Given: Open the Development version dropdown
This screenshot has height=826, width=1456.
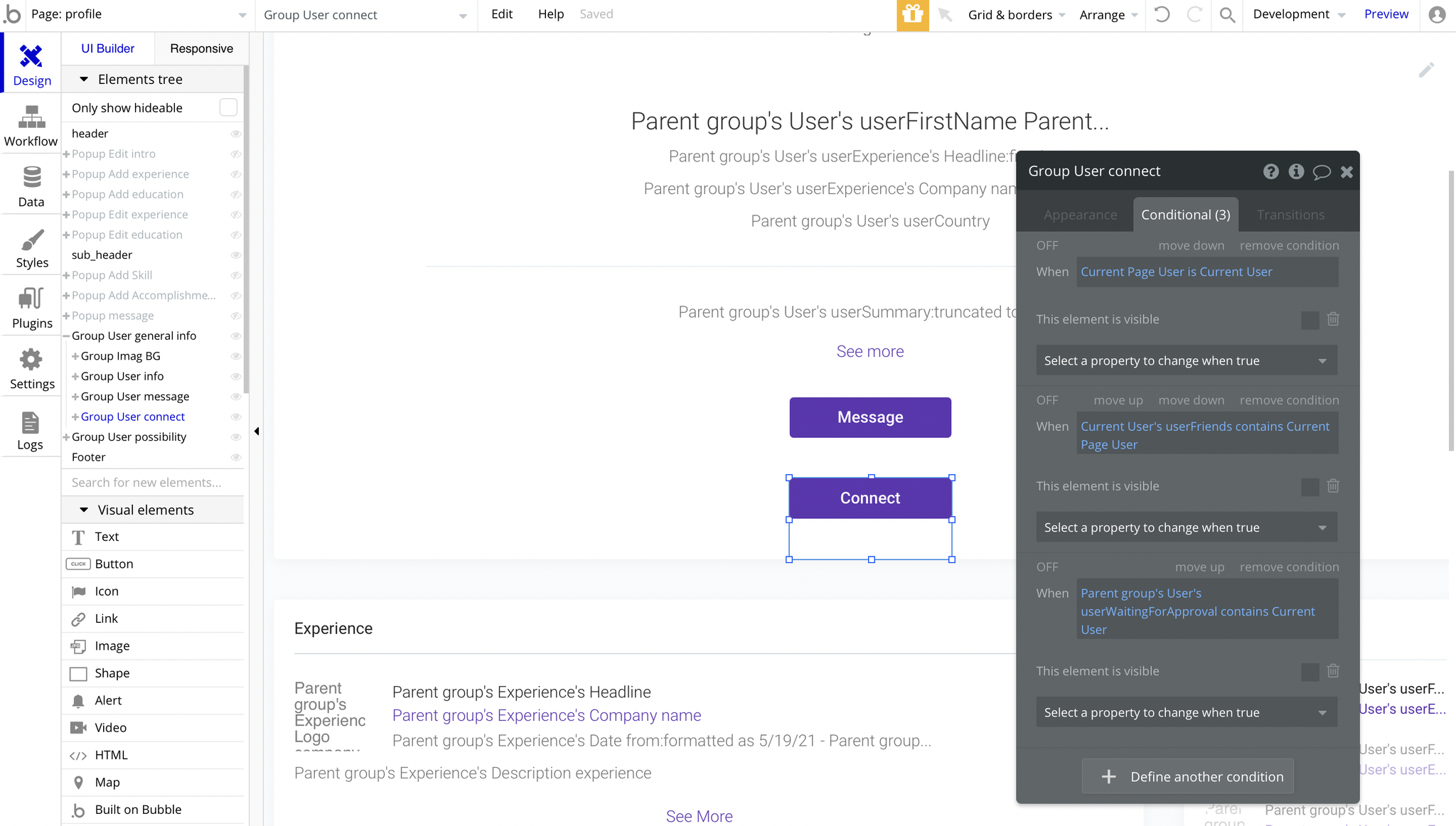Looking at the screenshot, I should coord(1299,15).
